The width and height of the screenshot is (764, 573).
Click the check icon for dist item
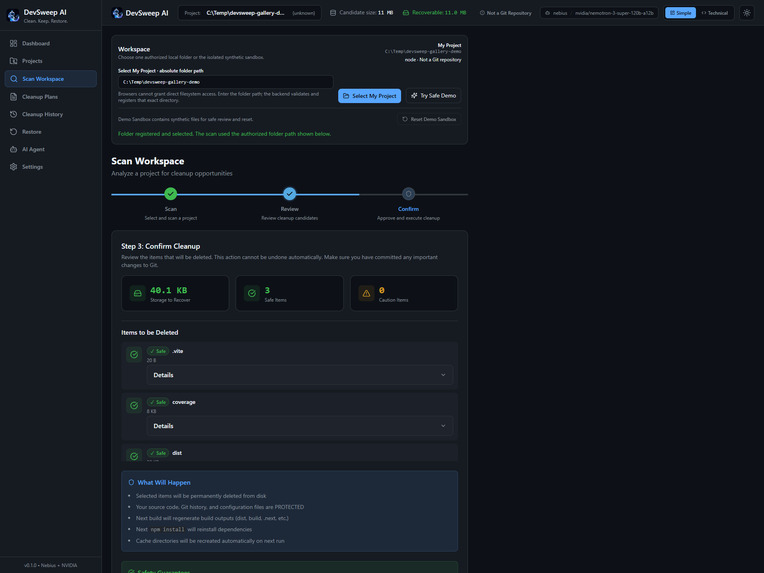pyautogui.click(x=134, y=455)
